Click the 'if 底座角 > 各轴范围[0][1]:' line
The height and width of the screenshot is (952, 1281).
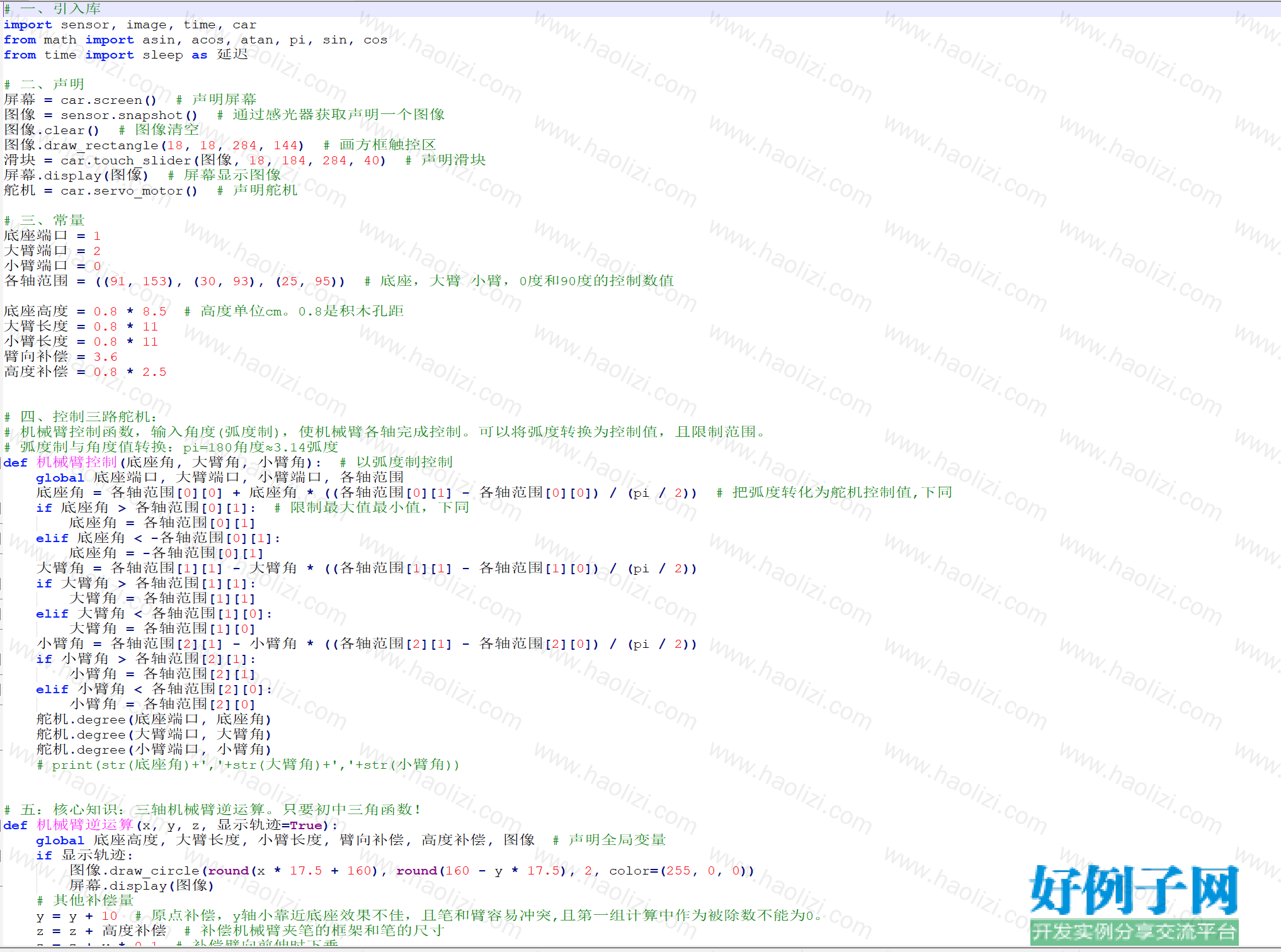pos(146,507)
